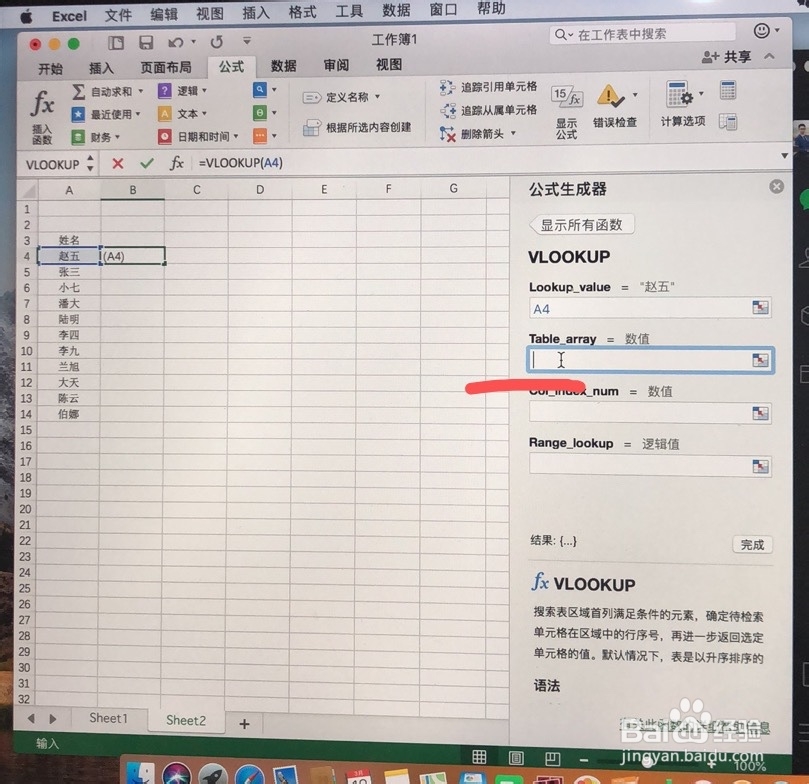Click the Save icon in title bar
This screenshot has width=809, height=784.
tap(146, 42)
